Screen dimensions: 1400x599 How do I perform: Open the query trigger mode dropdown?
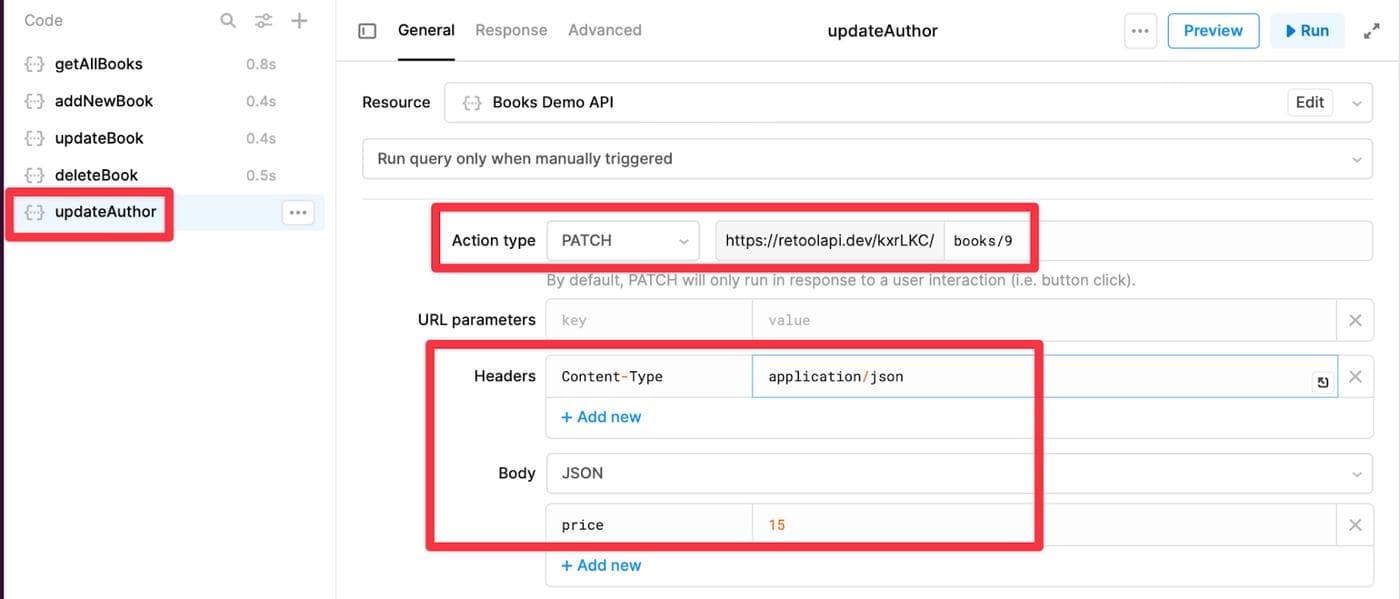pos(866,159)
